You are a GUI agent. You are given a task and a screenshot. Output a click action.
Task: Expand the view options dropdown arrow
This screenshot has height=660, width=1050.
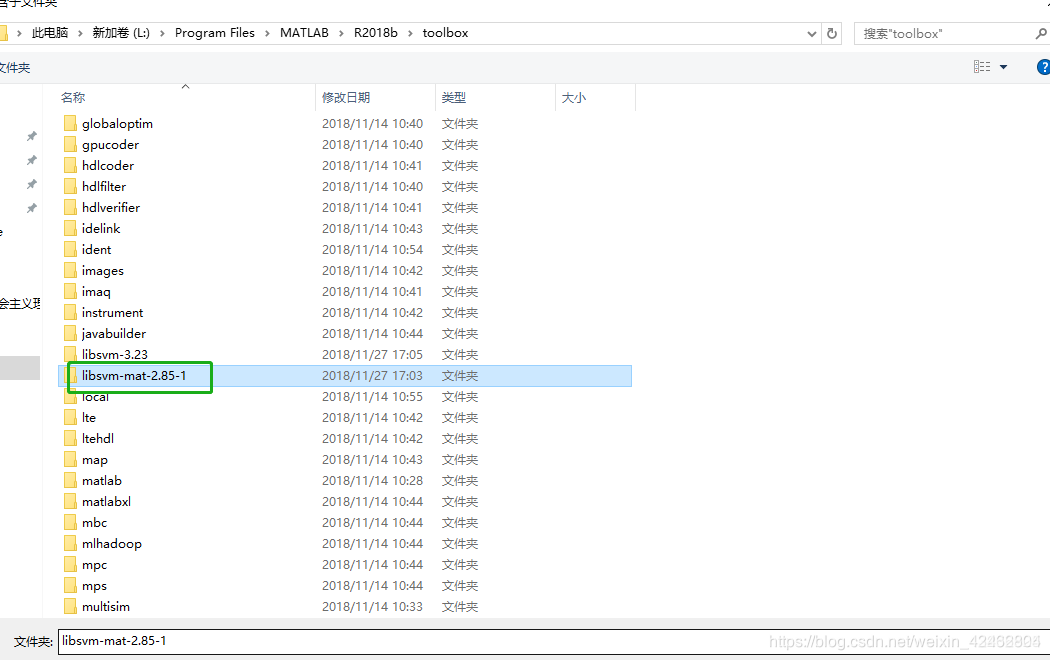pyautogui.click(x=1003, y=67)
